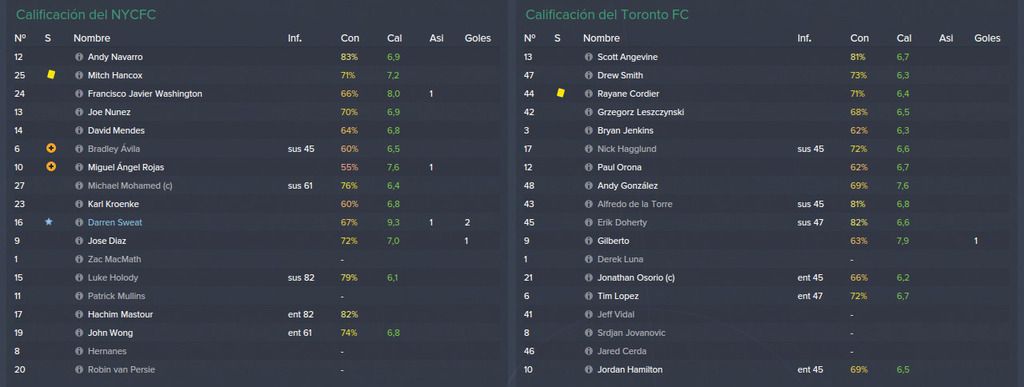
Task: Click Calificación del NYCFC panel title
Action: coord(86,14)
